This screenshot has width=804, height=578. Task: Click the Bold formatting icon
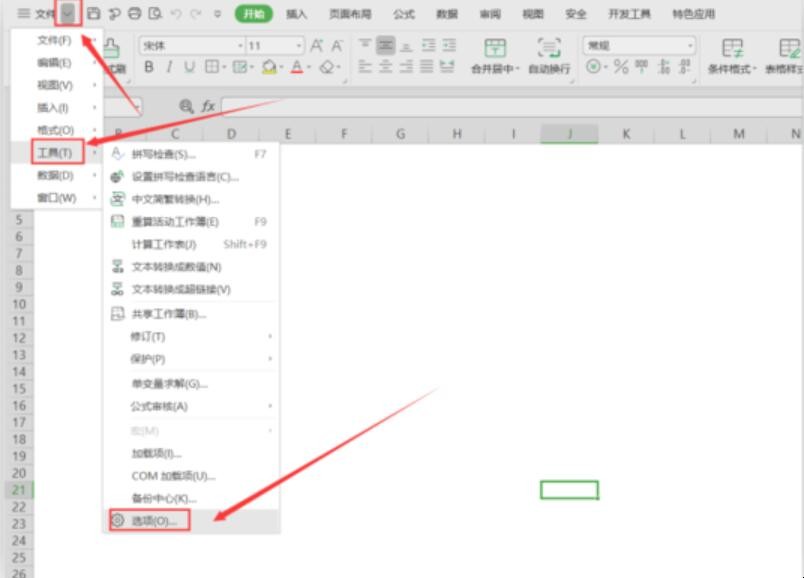point(149,67)
